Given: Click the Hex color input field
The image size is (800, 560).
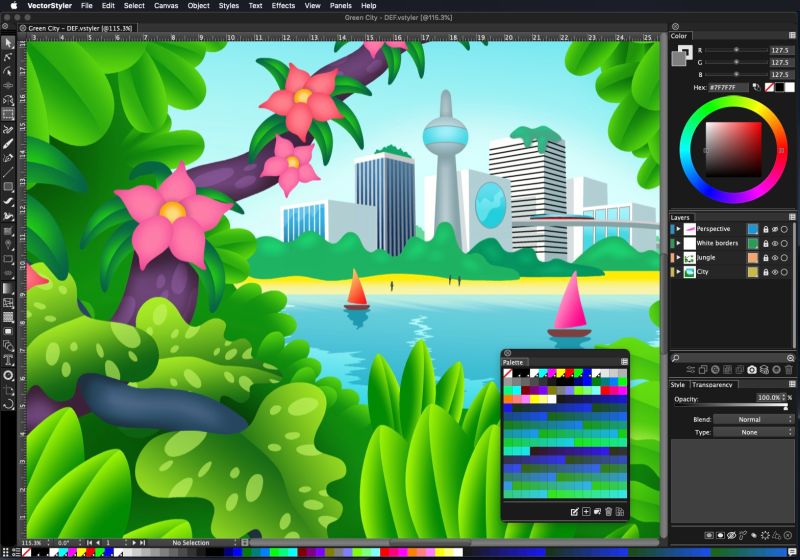Looking at the screenshot, I should [x=728, y=87].
